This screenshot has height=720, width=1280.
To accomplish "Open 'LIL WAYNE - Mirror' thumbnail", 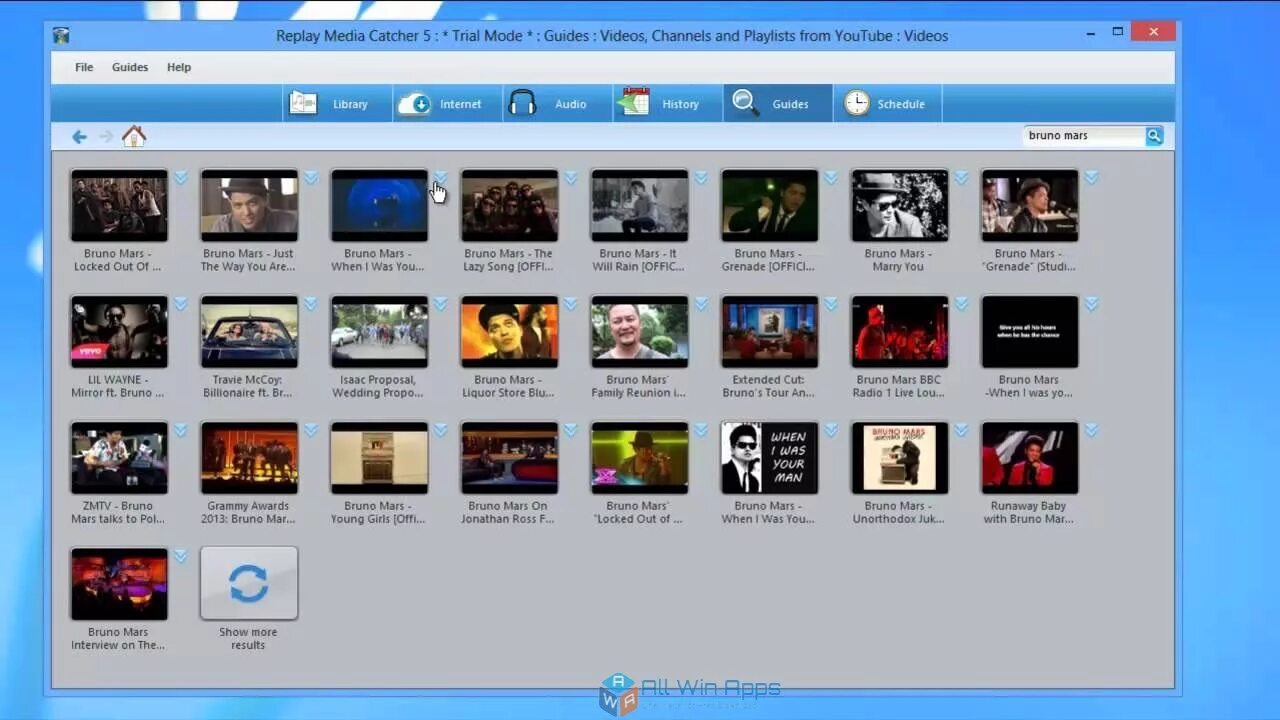I will pos(119,331).
